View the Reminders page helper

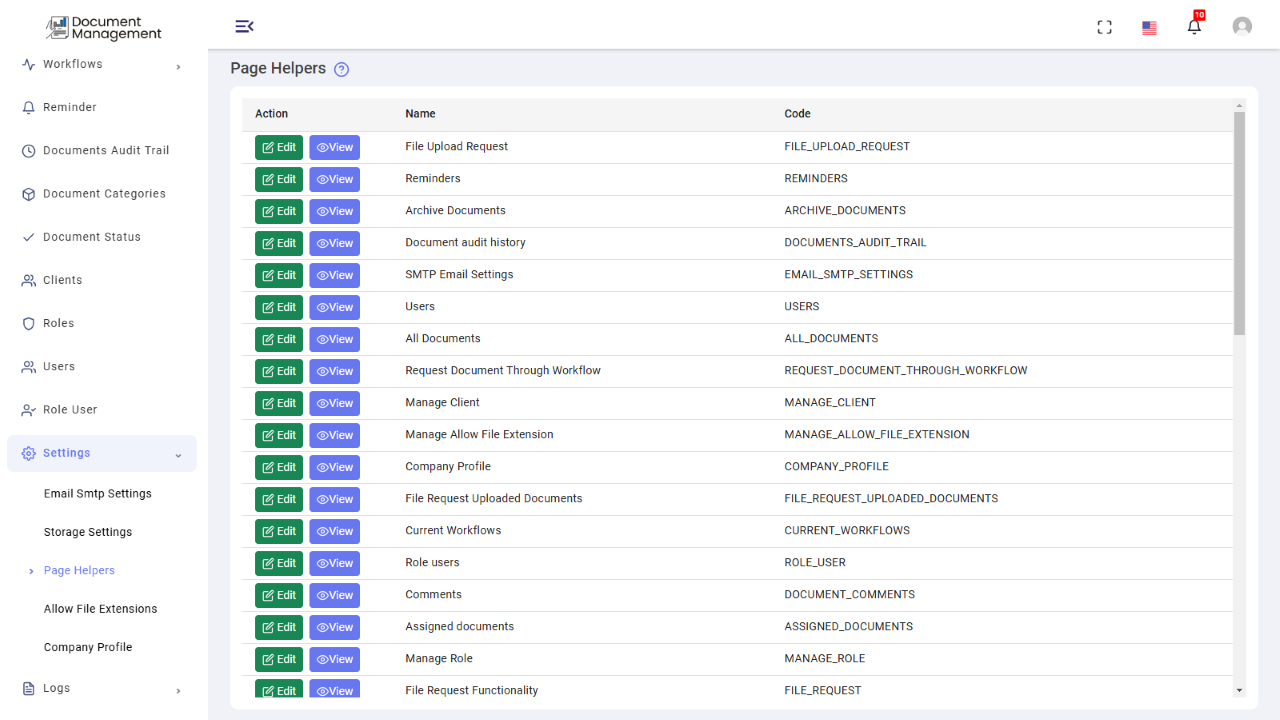coord(334,179)
